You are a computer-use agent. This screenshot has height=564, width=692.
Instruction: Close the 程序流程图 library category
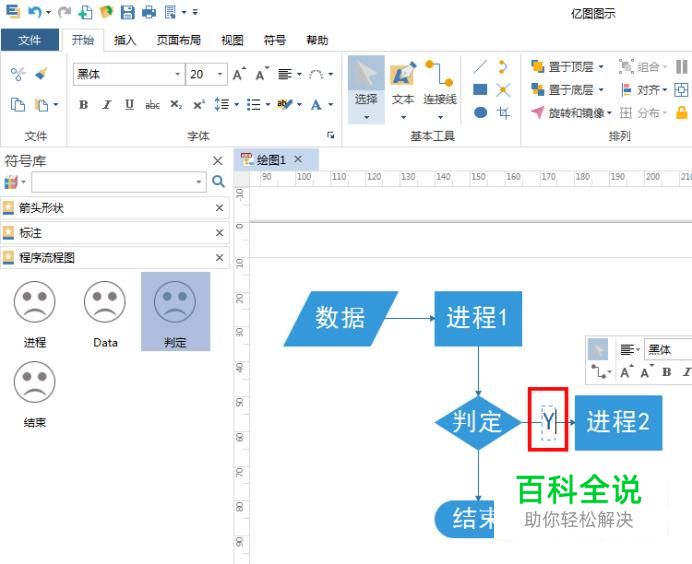point(219,257)
